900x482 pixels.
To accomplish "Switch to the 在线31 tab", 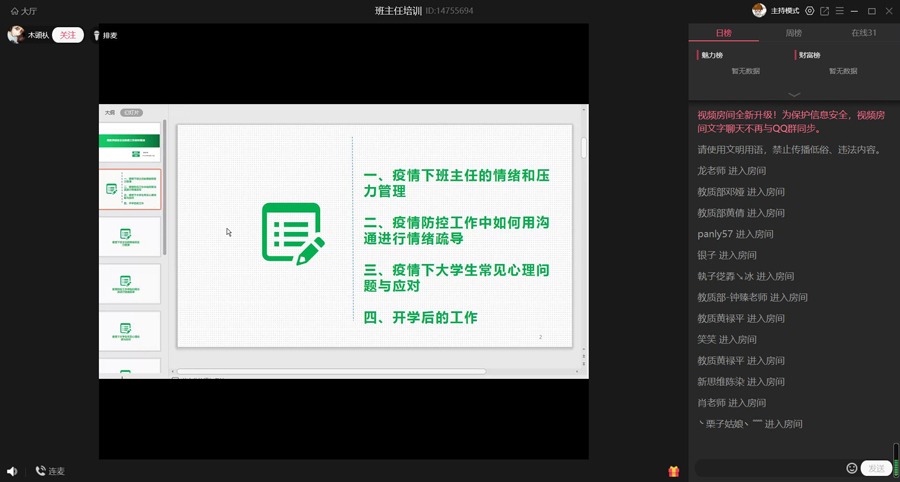I will coord(863,33).
